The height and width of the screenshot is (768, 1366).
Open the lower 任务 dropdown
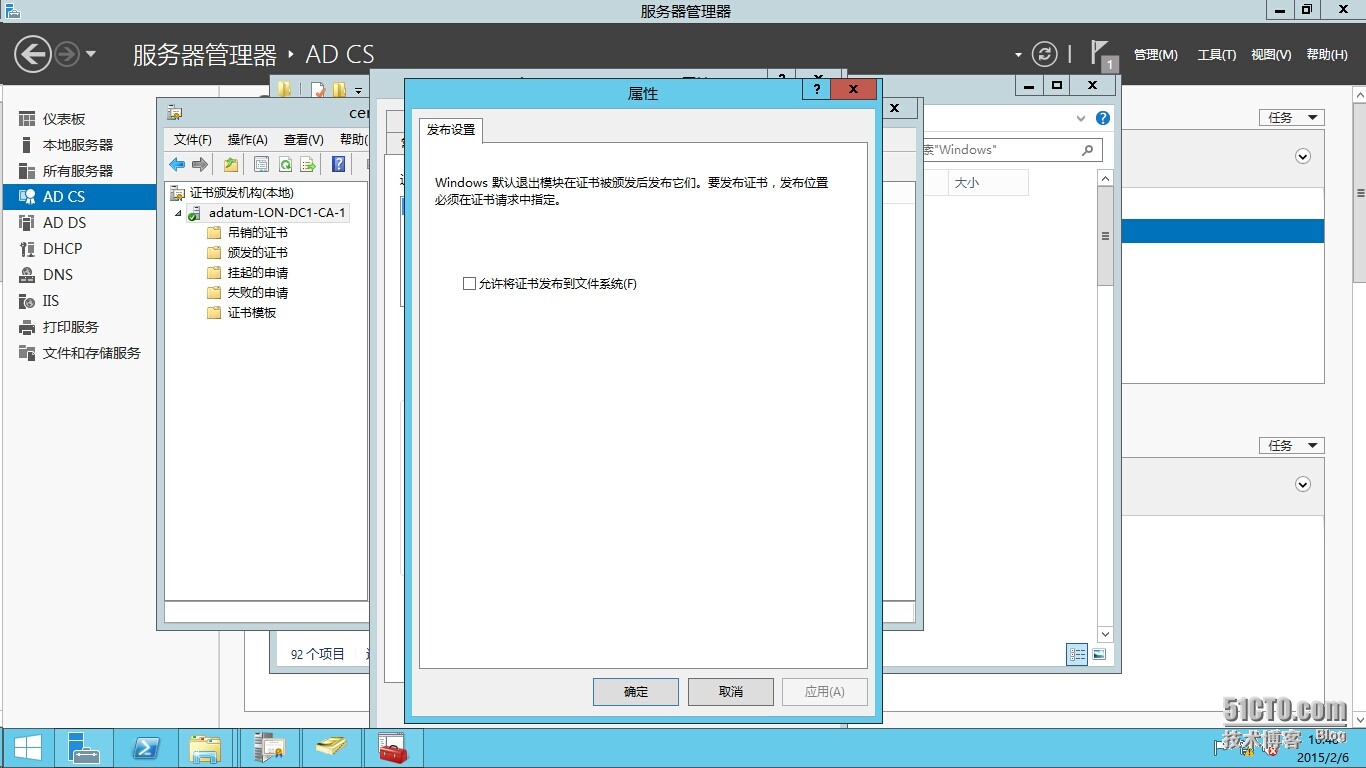1291,446
